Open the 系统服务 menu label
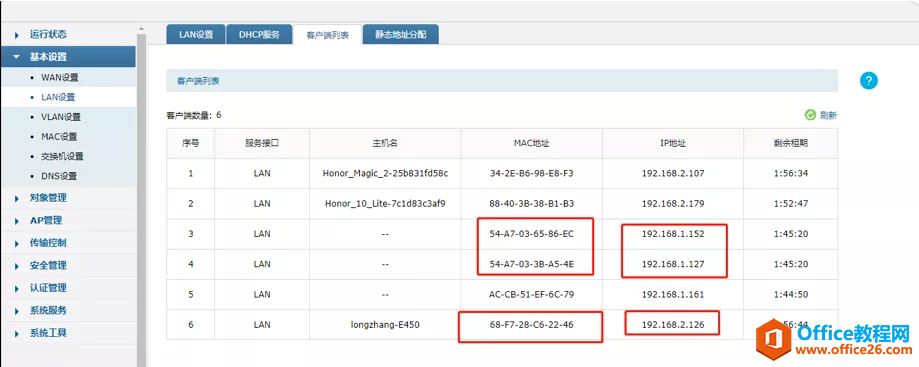The height and width of the screenshot is (367, 919). tap(48, 310)
